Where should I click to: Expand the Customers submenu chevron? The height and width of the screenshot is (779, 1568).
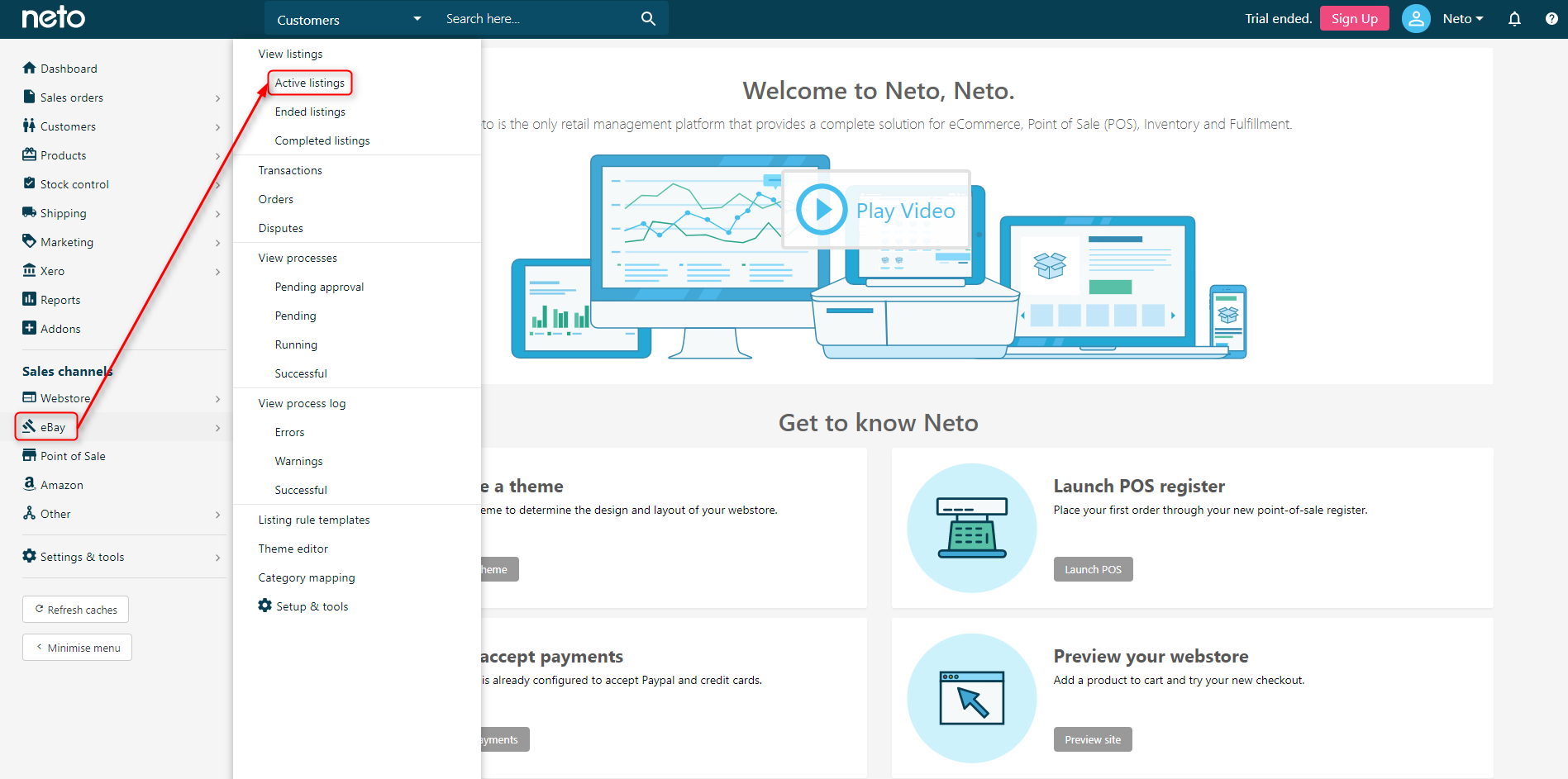point(217,127)
